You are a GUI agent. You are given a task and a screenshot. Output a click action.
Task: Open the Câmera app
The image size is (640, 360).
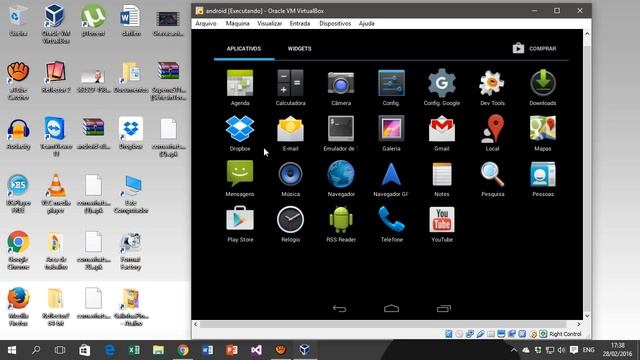coord(341,87)
